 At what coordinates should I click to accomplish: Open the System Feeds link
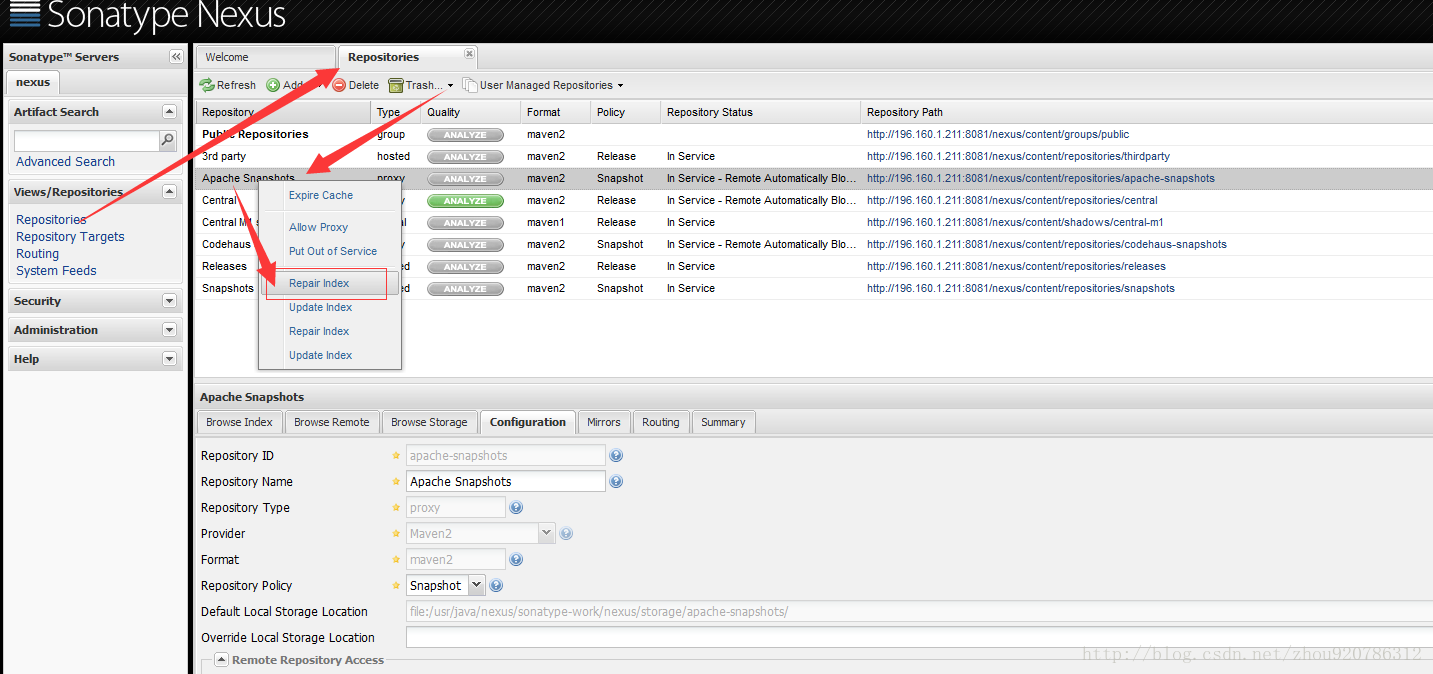tap(56, 271)
